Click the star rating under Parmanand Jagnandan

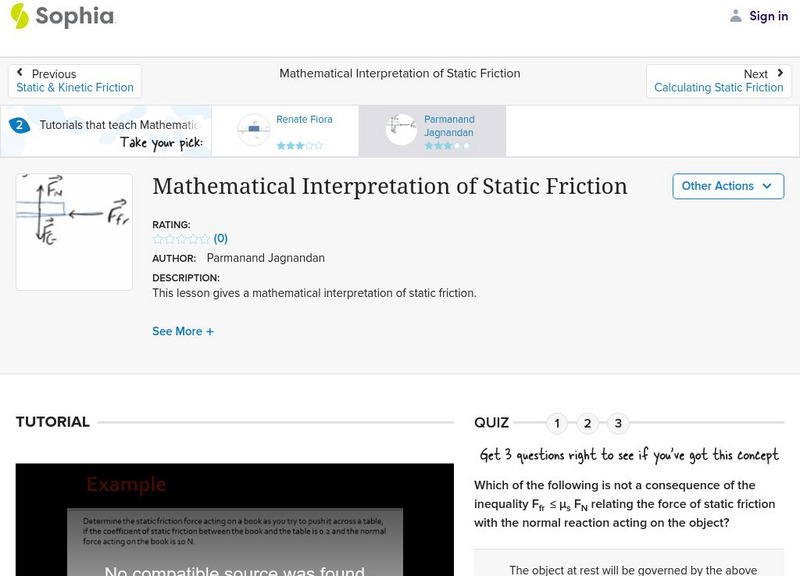coord(447,146)
